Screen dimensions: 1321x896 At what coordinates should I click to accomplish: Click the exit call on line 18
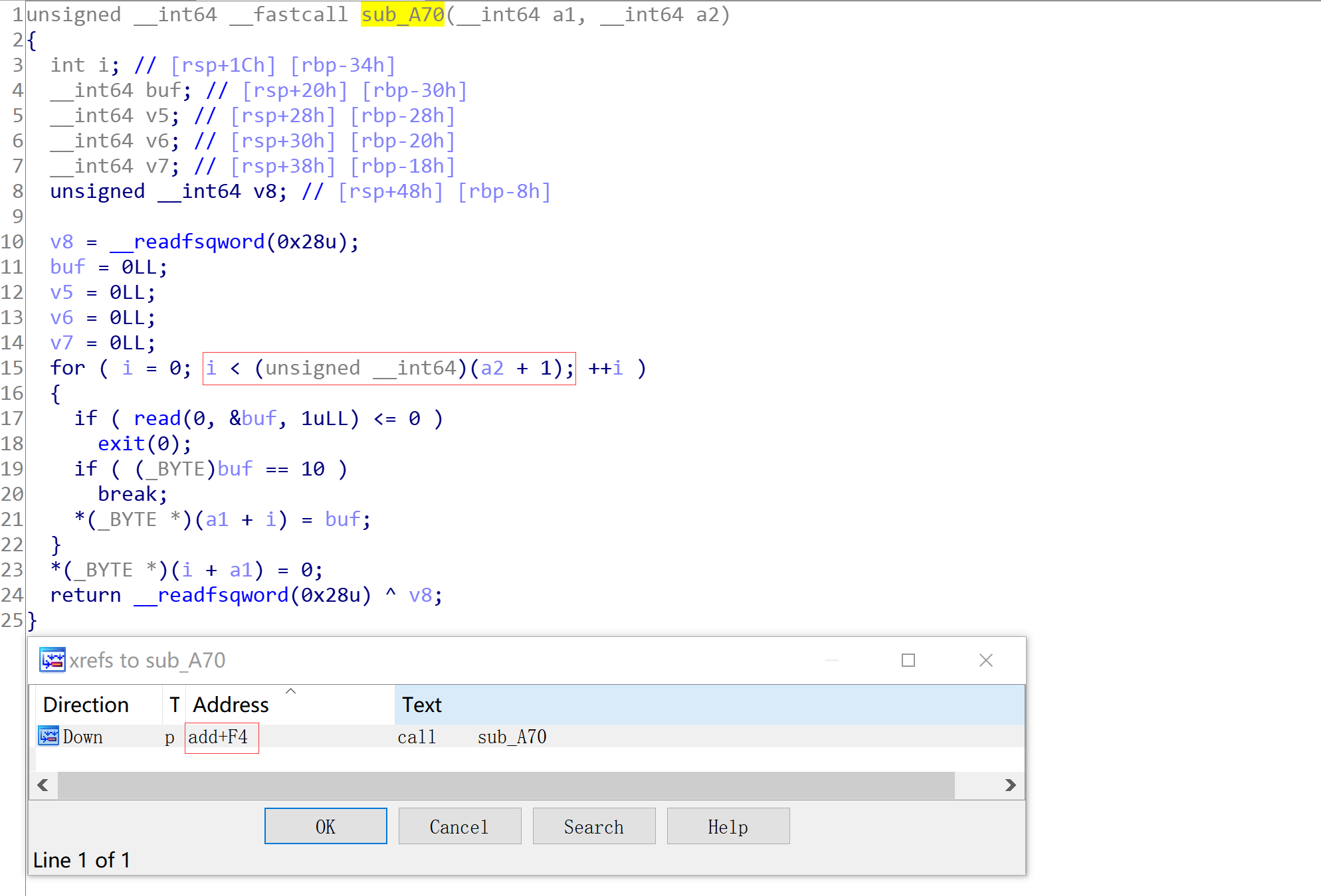[x=121, y=444]
